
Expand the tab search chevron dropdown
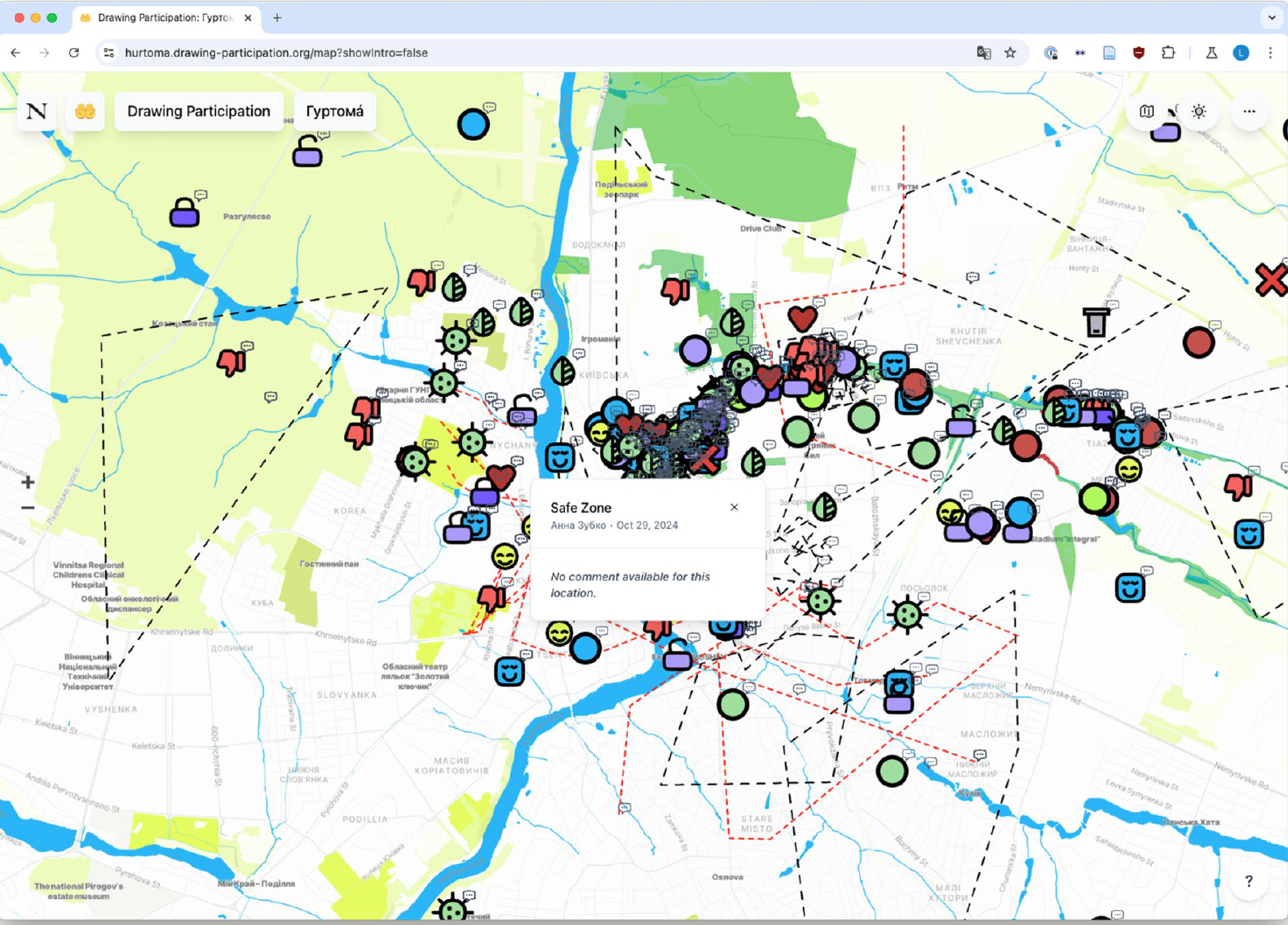(x=1271, y=17)
